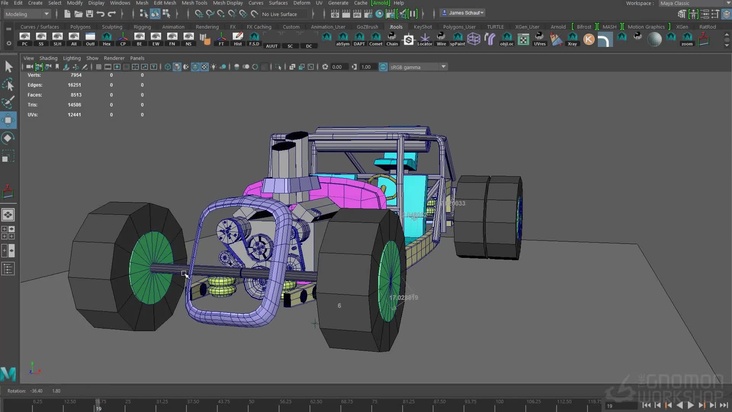Screen dimensions: 732x412
Task: Click the gray sphere shelf icon
Action: tap(655, 39)
